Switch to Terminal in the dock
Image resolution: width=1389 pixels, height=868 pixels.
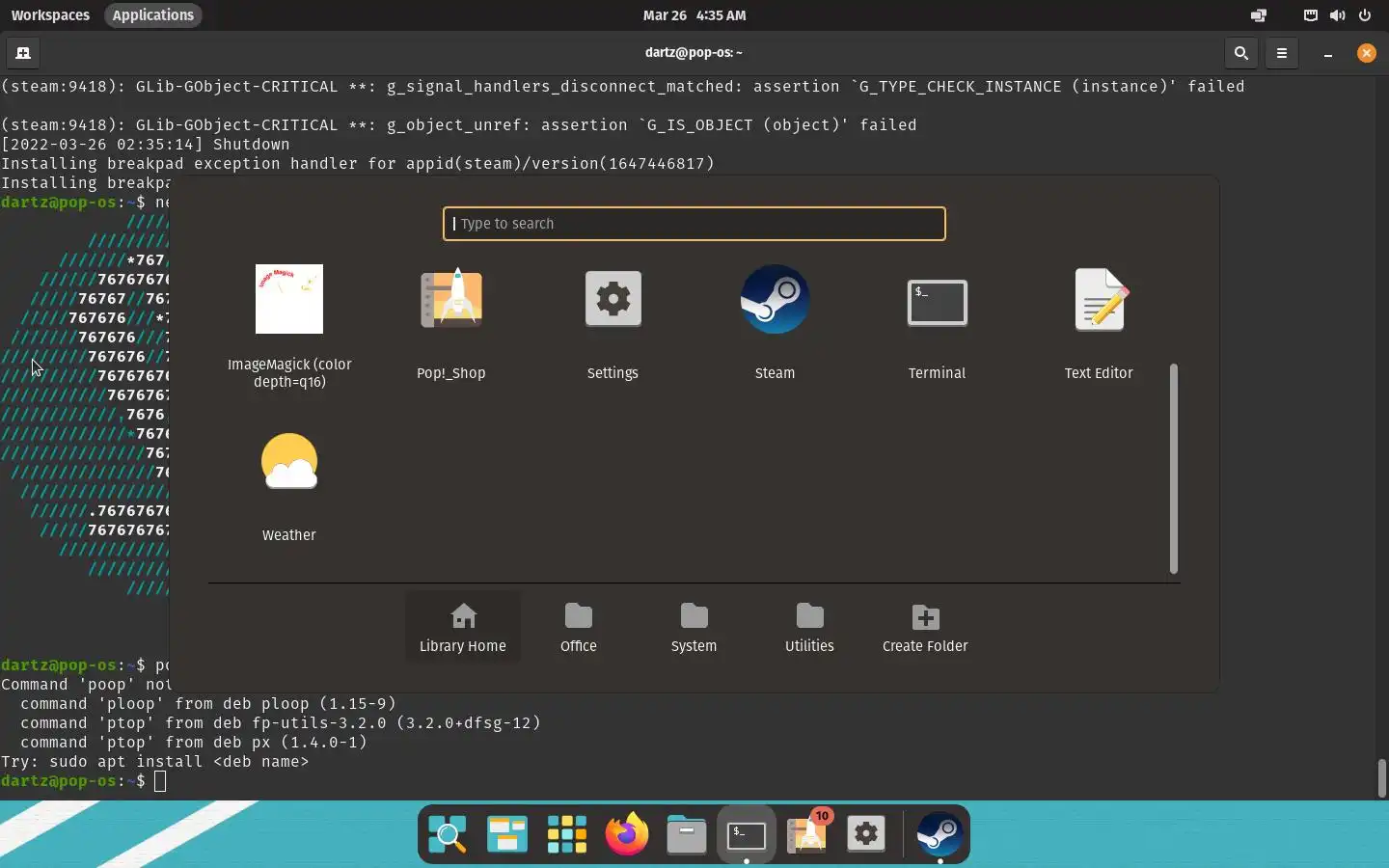(x=747, y=834)
